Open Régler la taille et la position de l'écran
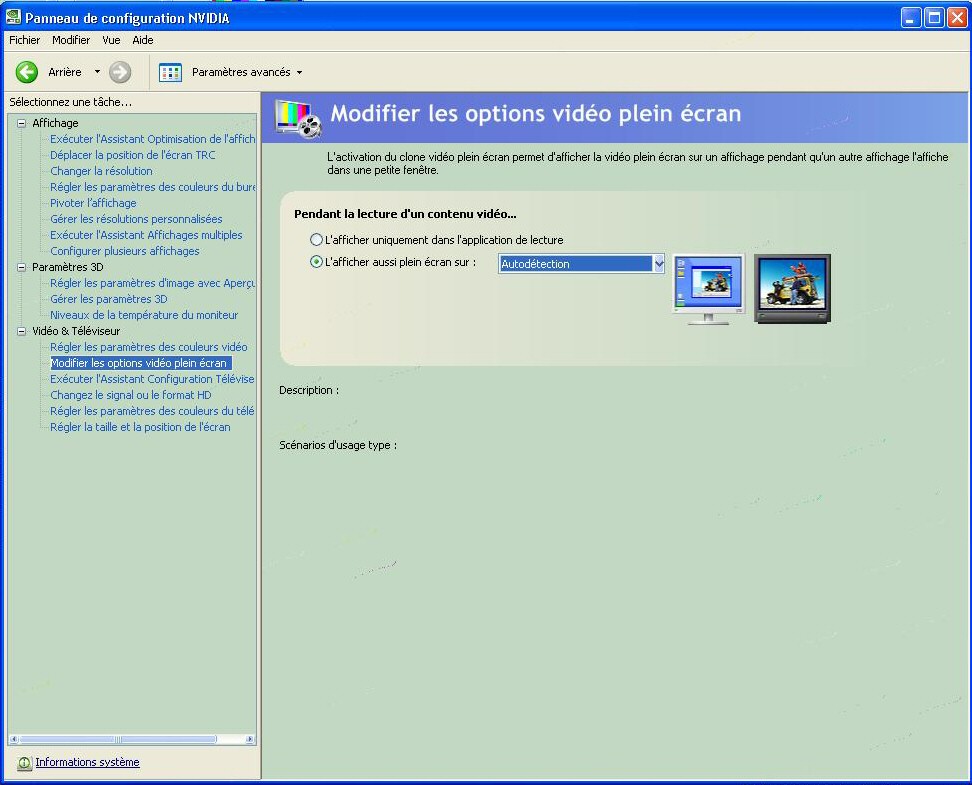The image size is (972, 785). pos(140,427)
